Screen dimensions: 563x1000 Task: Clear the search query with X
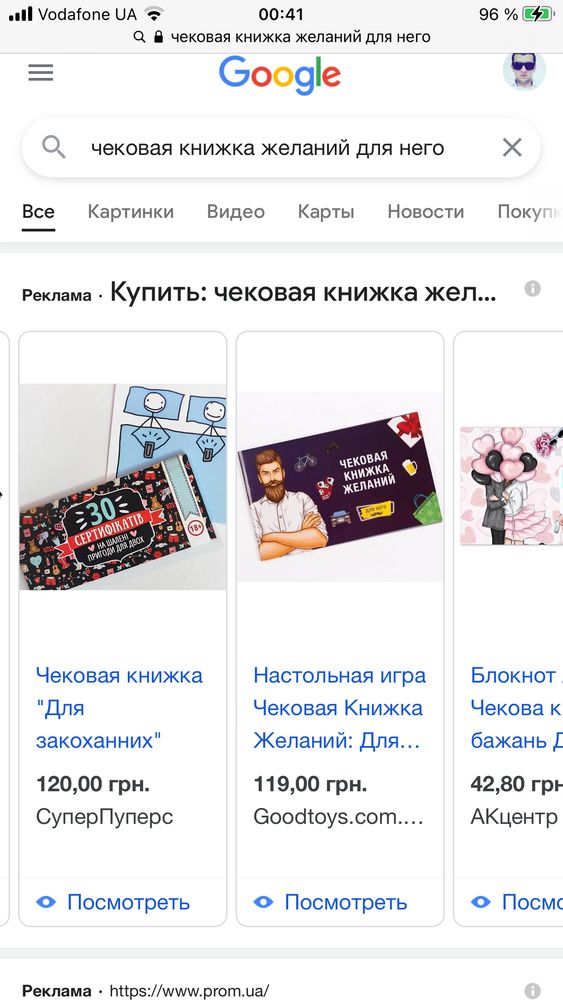(512, 148)
